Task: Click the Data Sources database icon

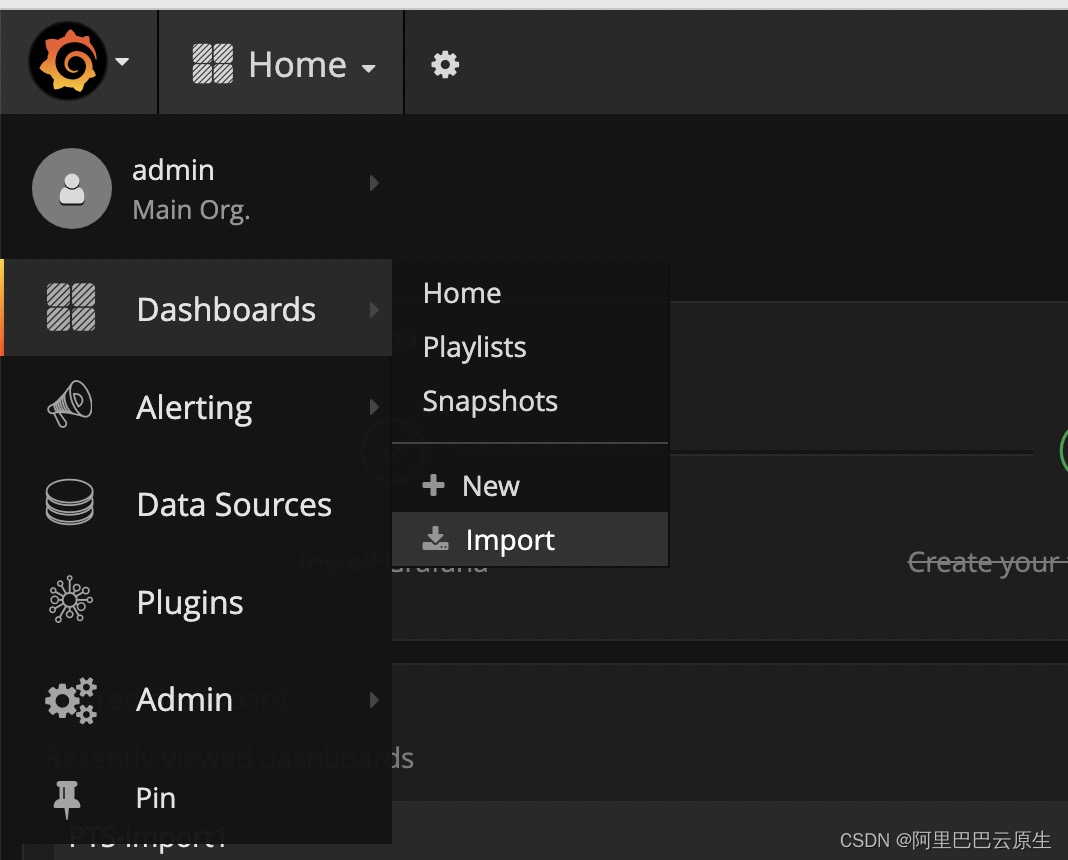Action: pyautogui.click(x=69, y=502)
